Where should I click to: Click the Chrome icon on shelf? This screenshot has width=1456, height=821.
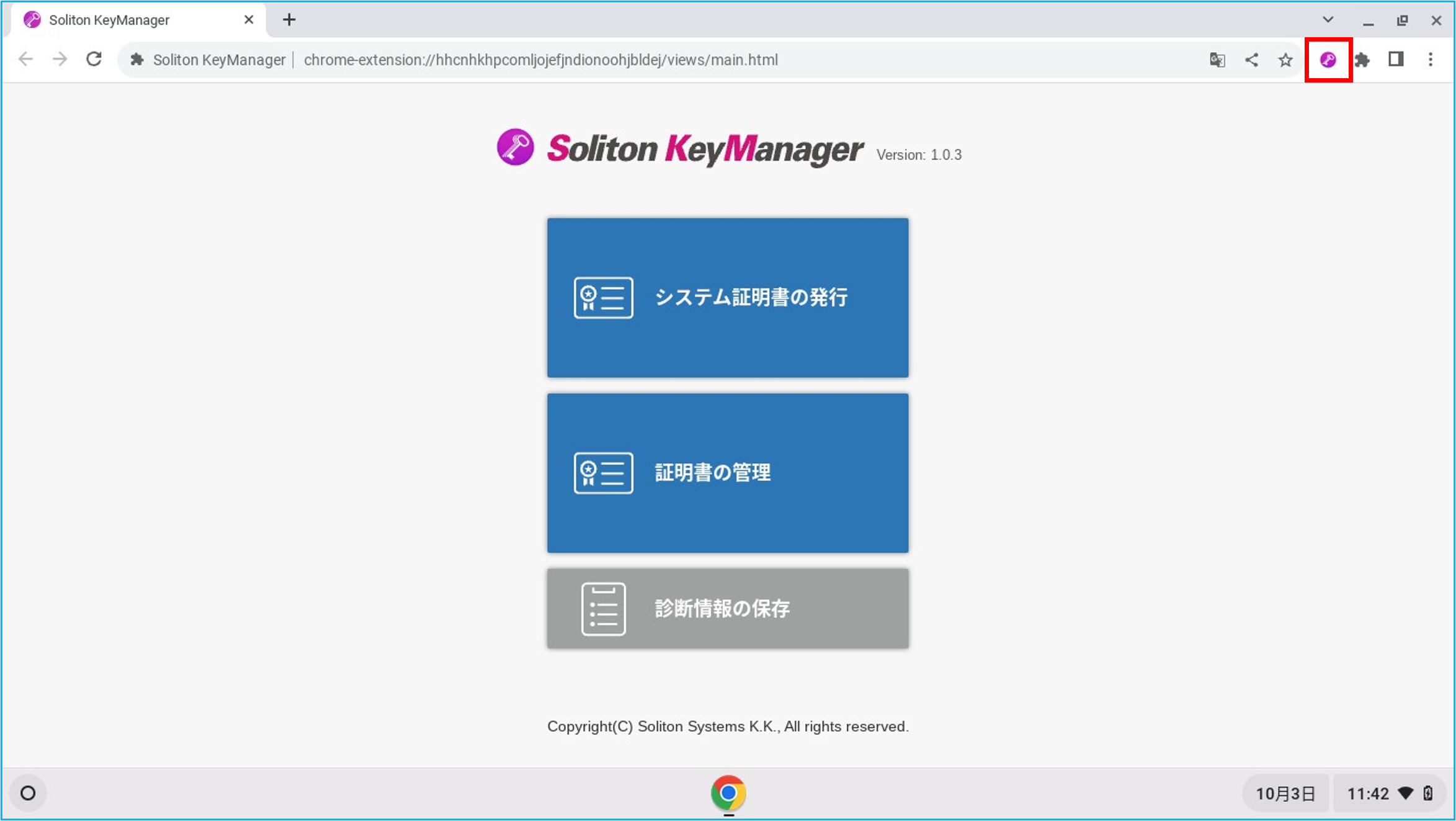[x=728, y=793]
